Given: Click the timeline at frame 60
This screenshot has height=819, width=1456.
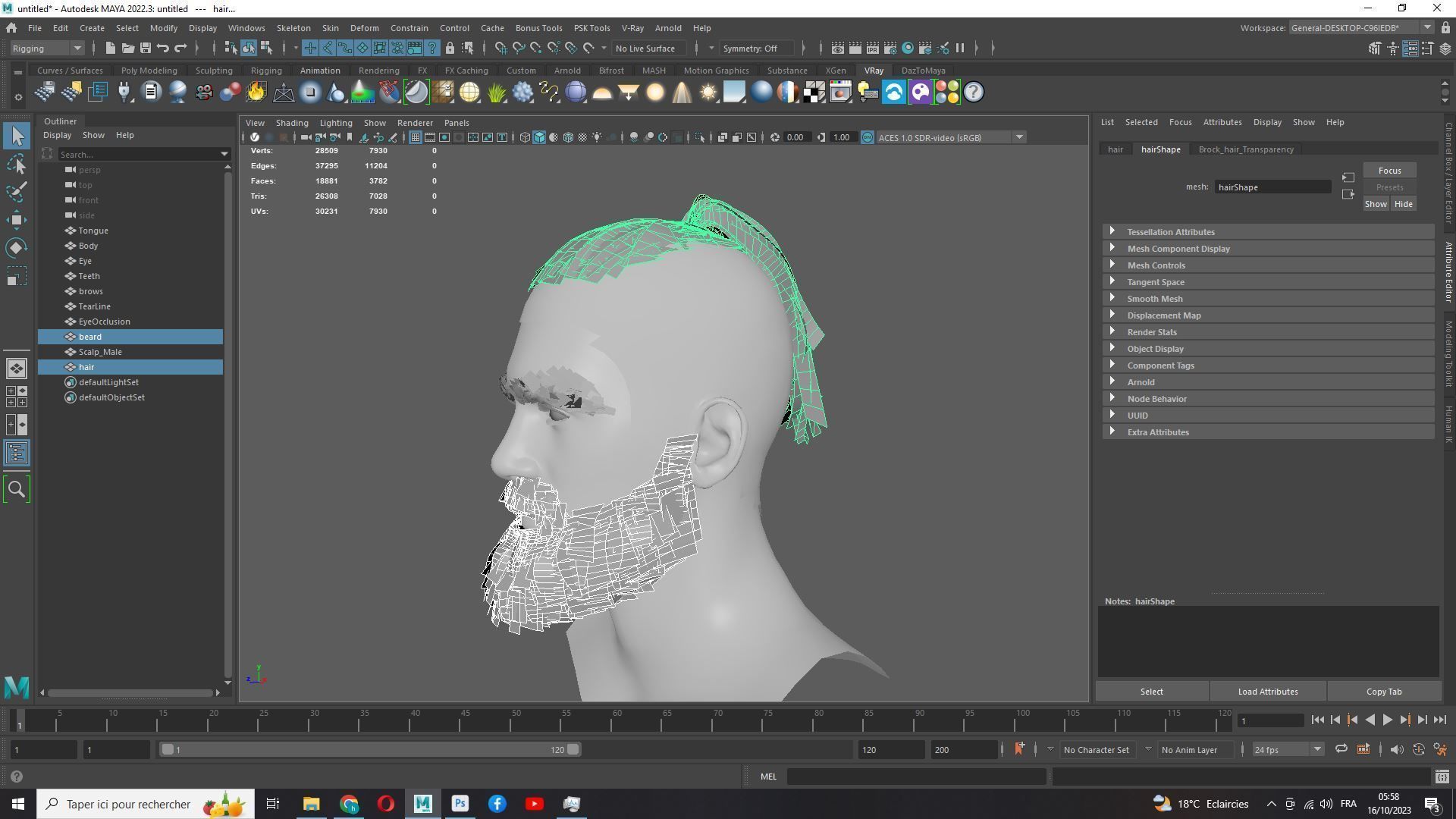Looking at the screenshot, I should pos(617,720).
